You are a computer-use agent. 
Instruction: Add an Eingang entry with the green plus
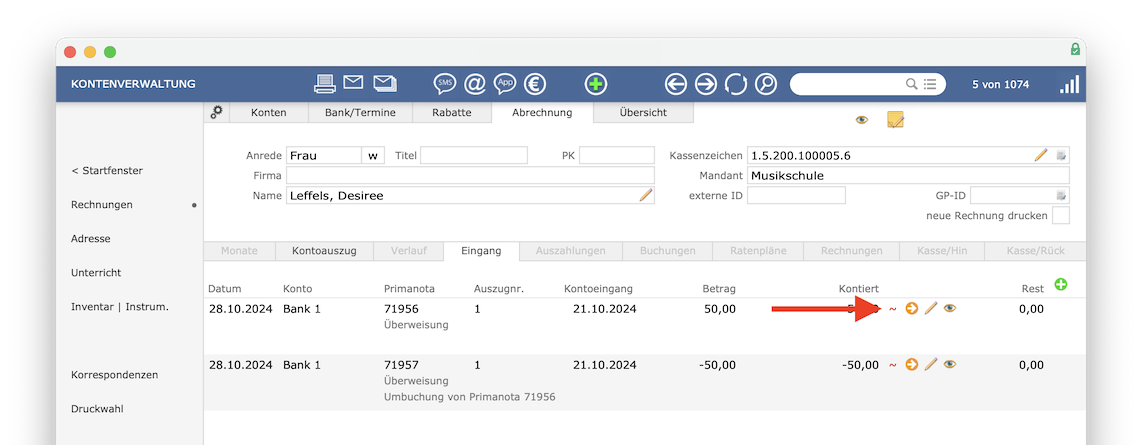point(1060,284)
